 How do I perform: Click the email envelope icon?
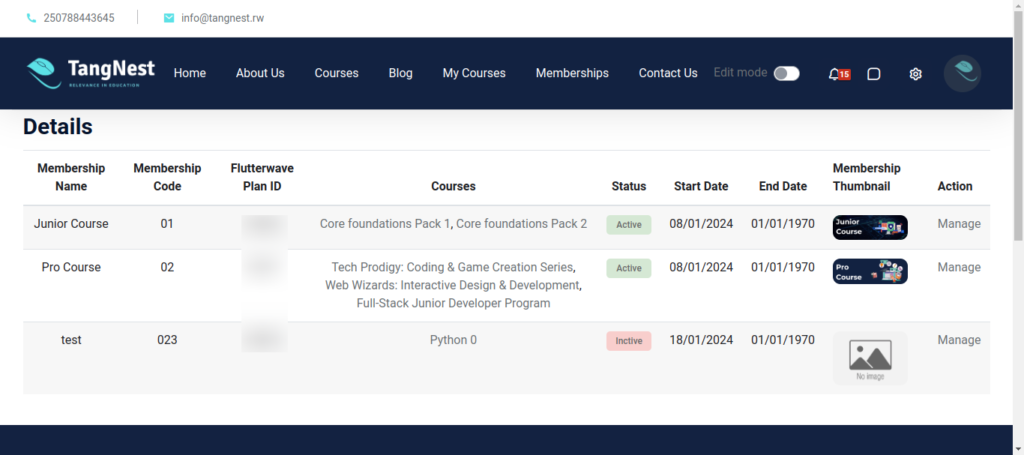[168, 18]
